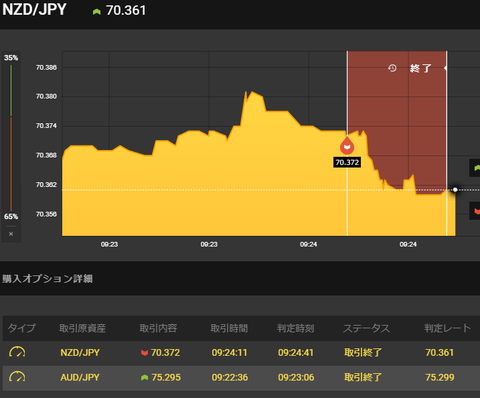This screenshot has height=398, width=480.
Task: Click 取引終了 status in AUD/JPY row
Action: tap(363, 377)
